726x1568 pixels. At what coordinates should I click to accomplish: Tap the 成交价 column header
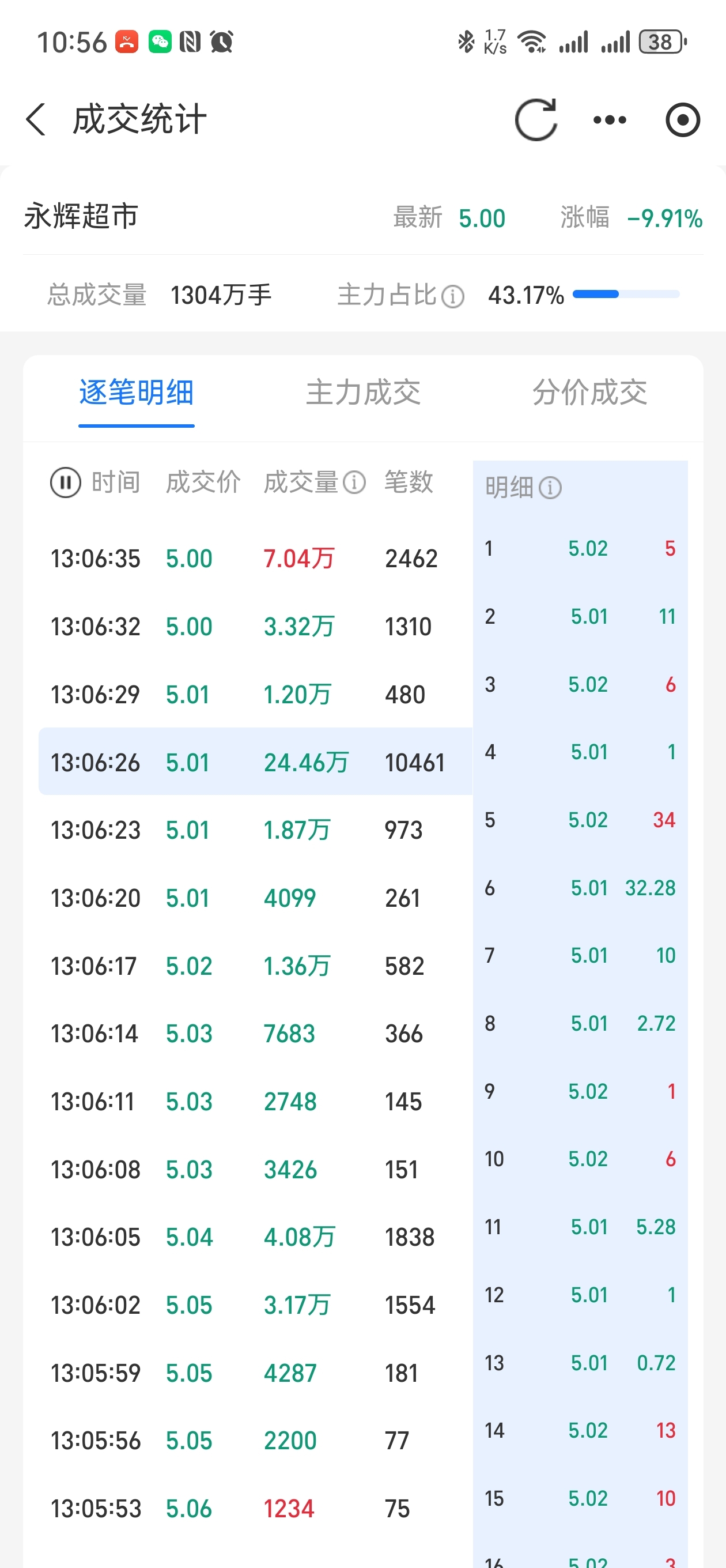[x=203, y=483]
